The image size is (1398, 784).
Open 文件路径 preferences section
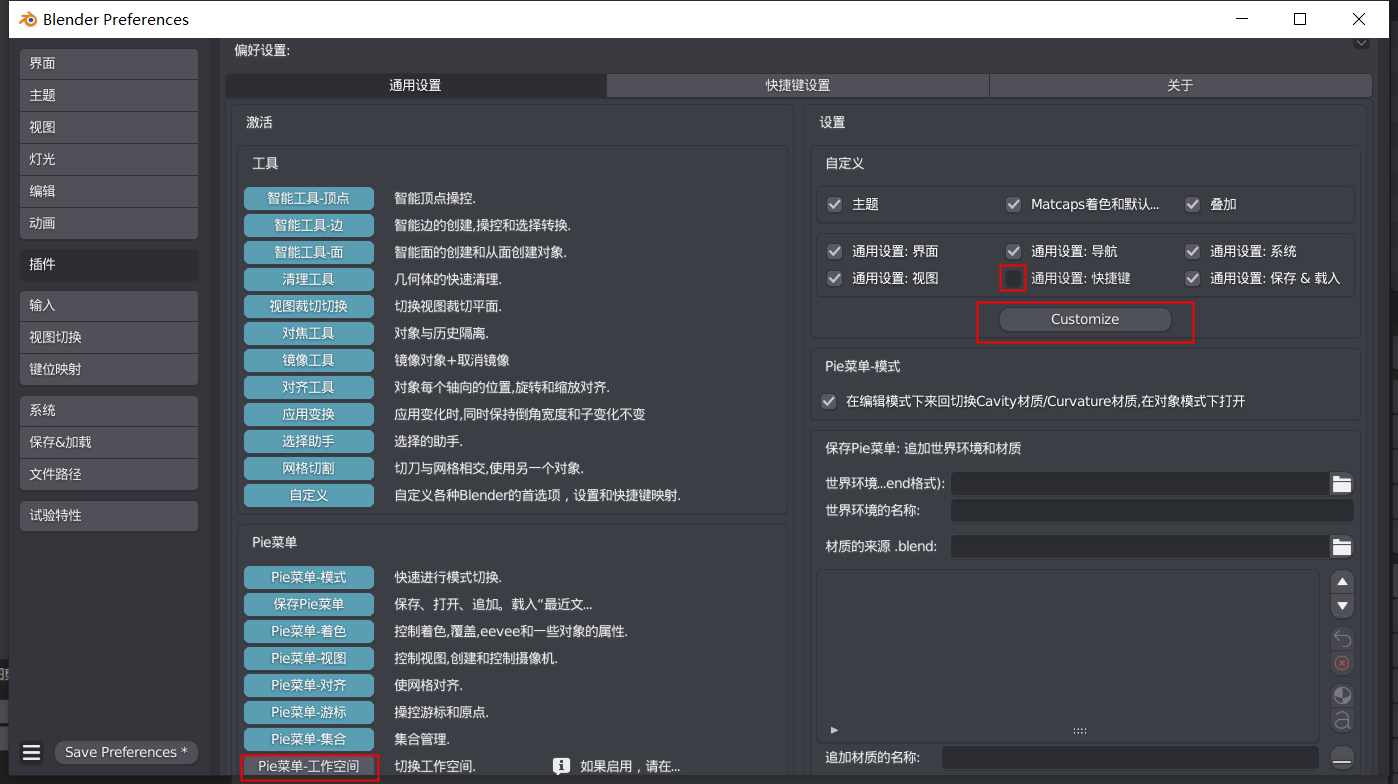point(108,474)
